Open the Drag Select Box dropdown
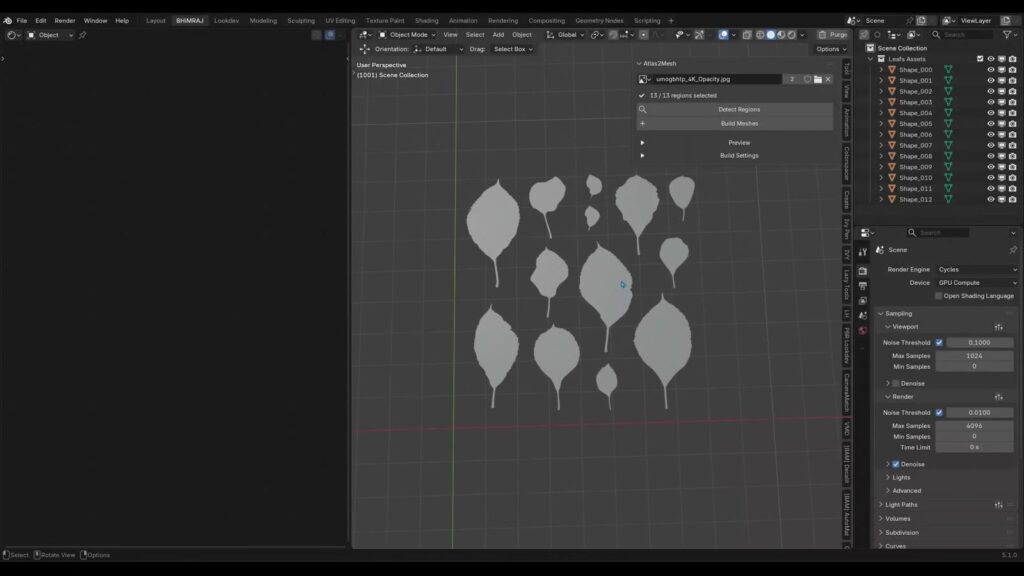 point(513,49)
